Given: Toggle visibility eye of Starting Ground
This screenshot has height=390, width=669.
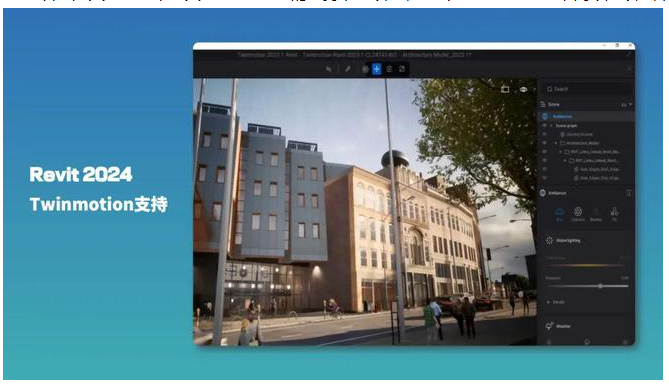Looking at the screenshot, I should click(x=544, y=134).
